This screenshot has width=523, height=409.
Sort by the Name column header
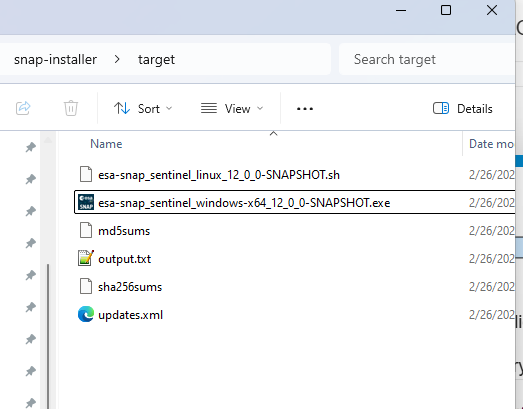pos(106,144)
